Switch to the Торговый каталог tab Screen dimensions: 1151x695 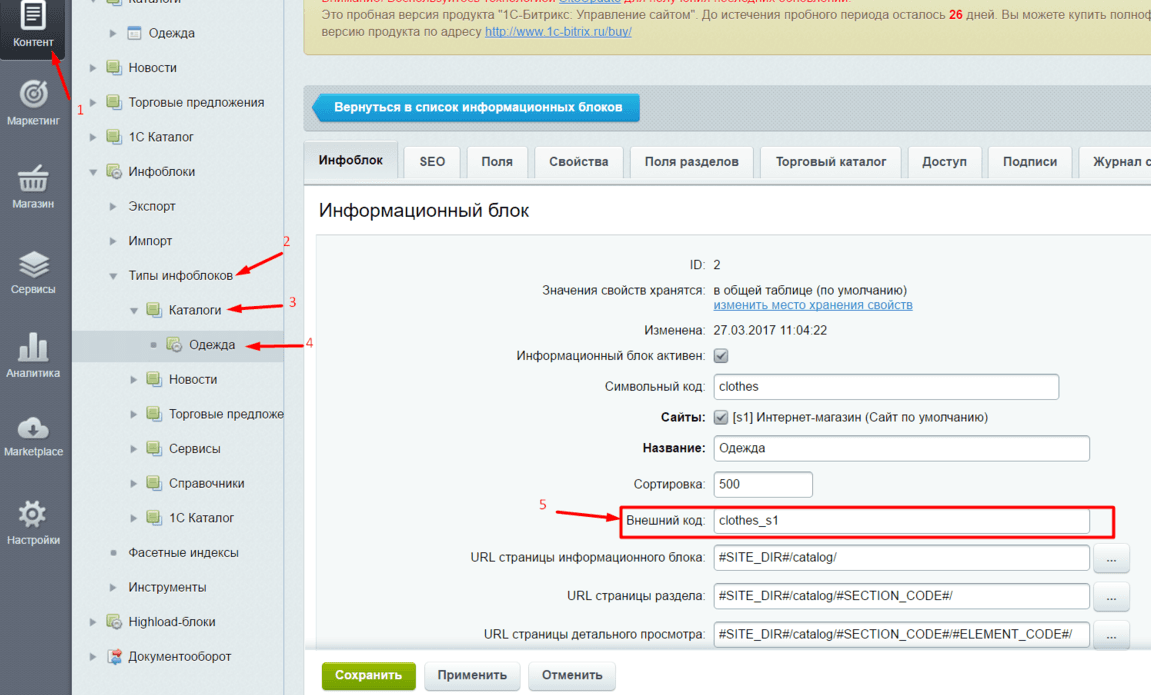pos(831,162)
